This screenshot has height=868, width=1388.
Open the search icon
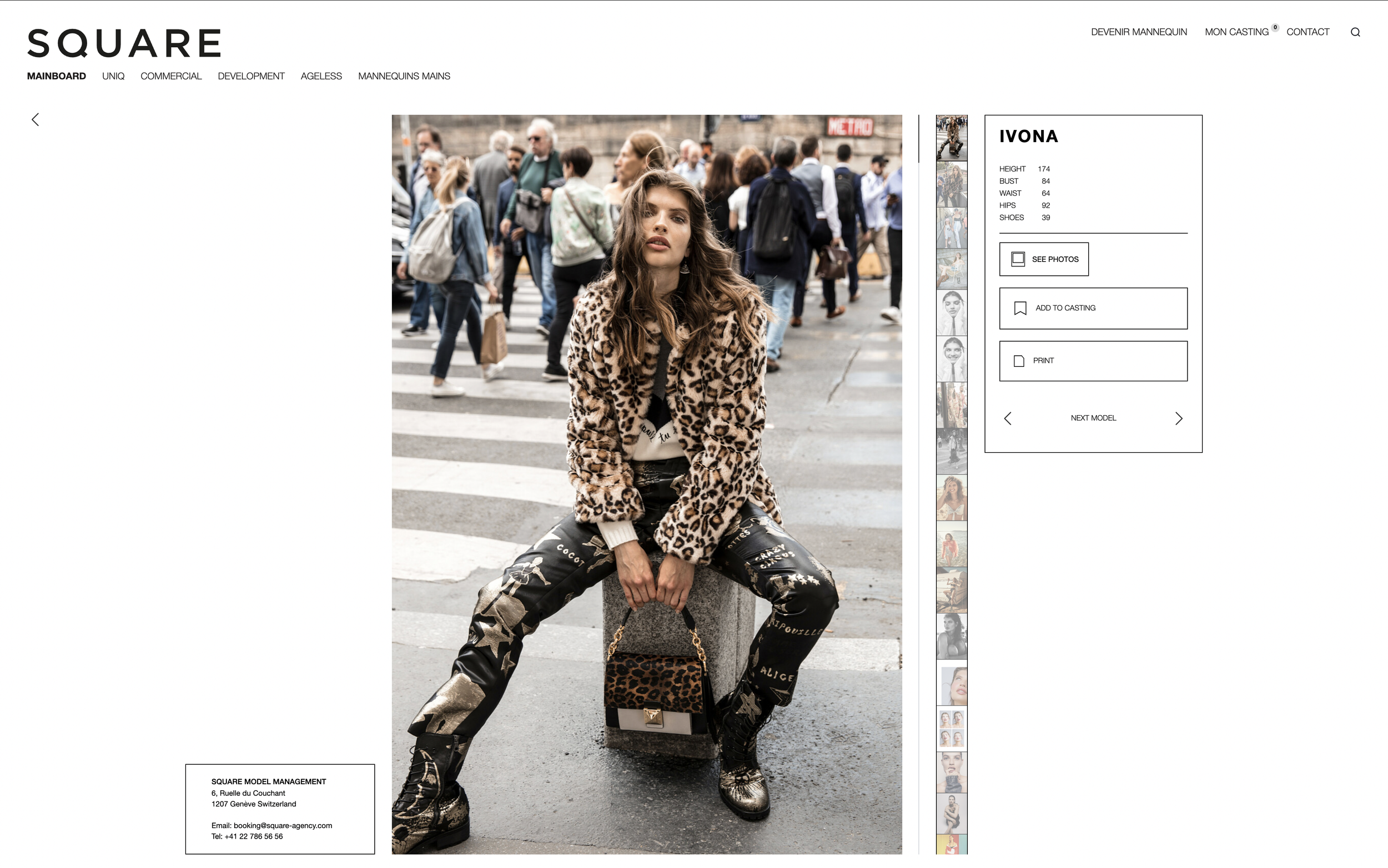click(x=1355, y=32)
